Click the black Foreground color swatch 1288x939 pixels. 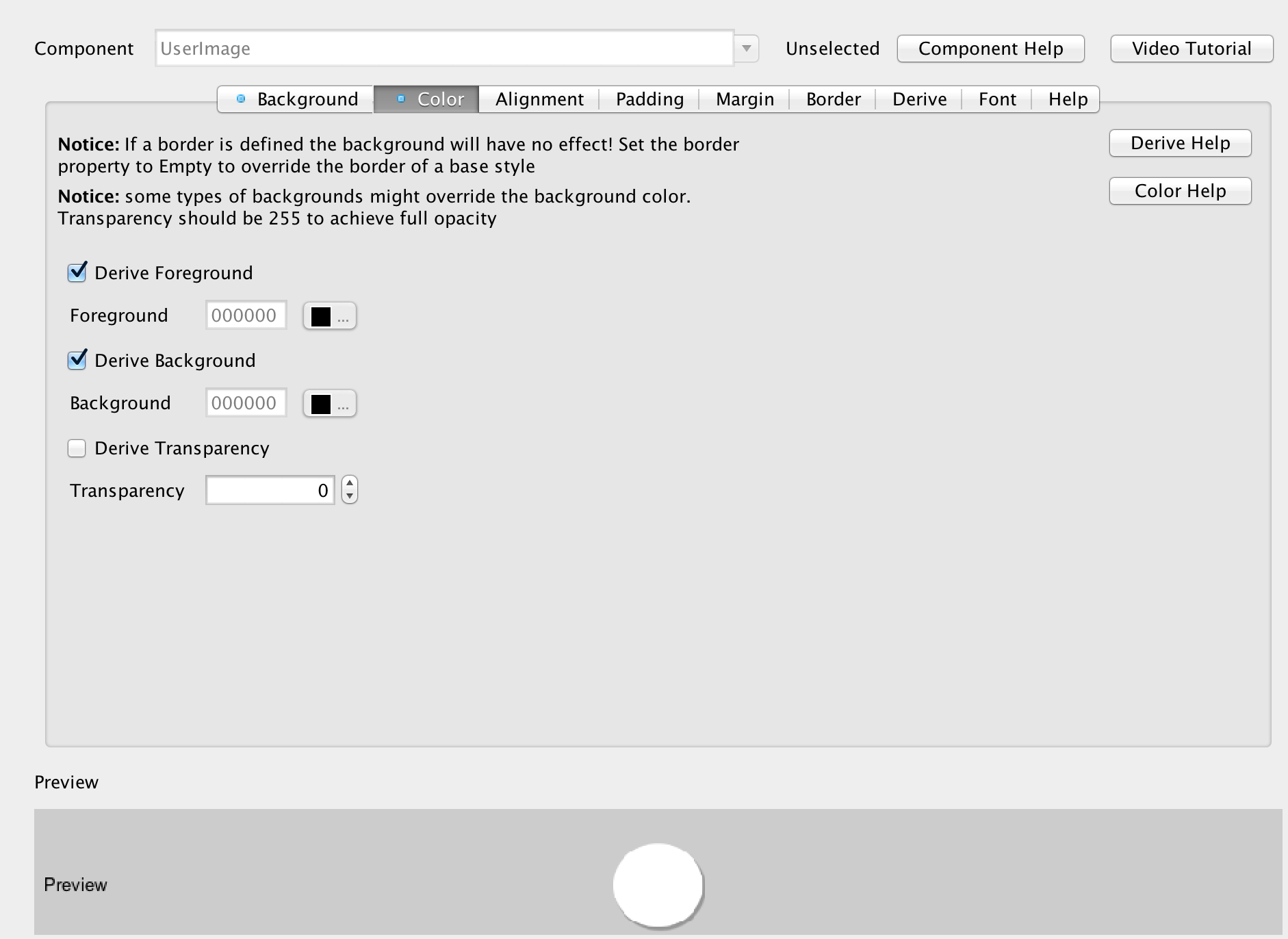tap(320, 316)
